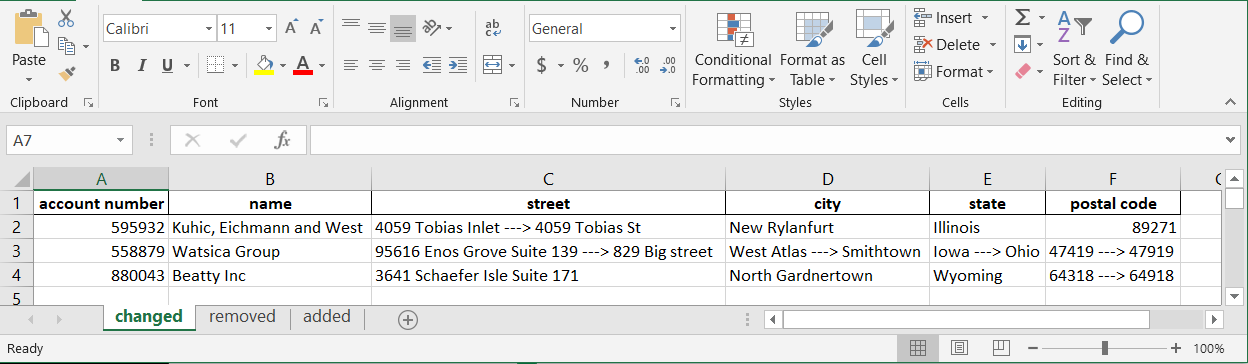This screenshot has width=1248, height=364.
Task: Select the Merge & Center icon
Action: coord(492,65)
